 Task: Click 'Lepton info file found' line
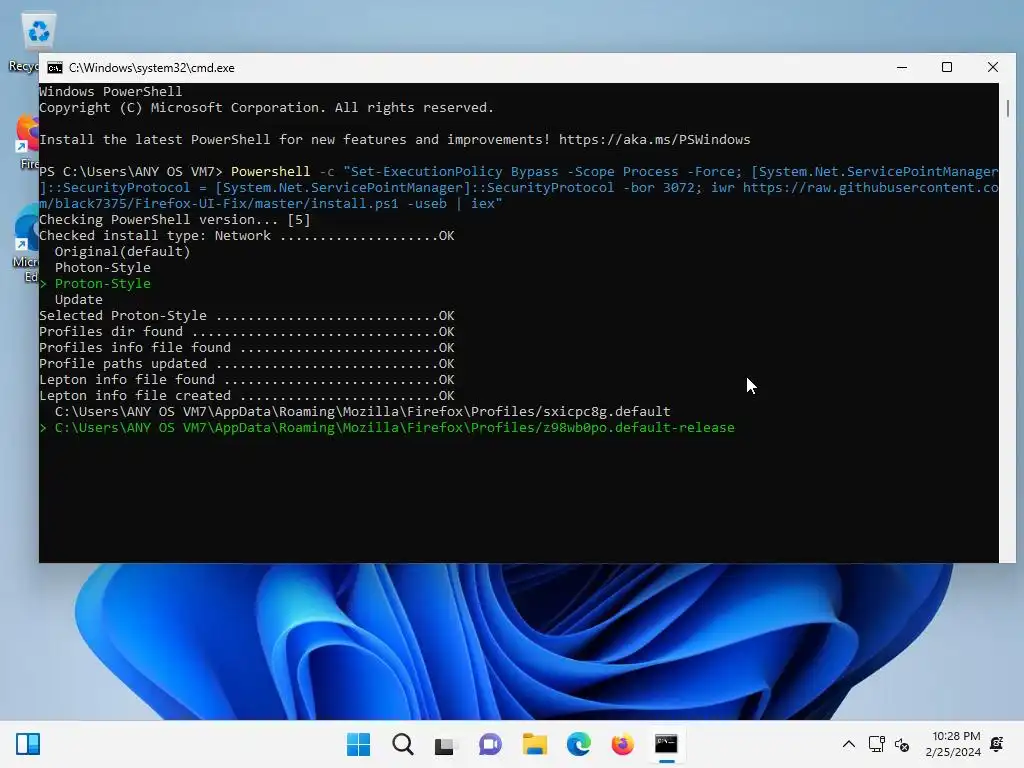click(x=247, y=379)
